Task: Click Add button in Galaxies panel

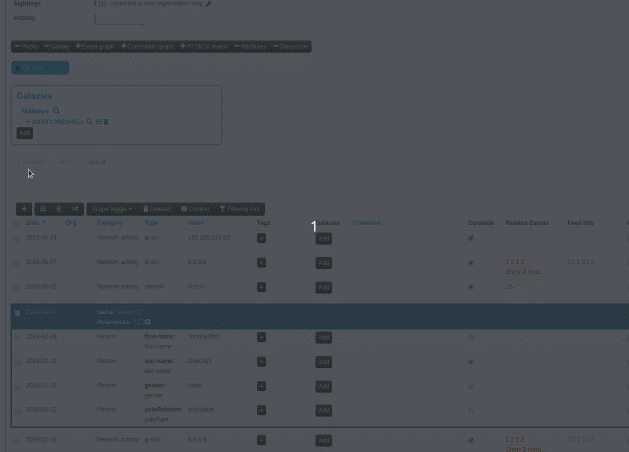Action: tap(24, 133)
